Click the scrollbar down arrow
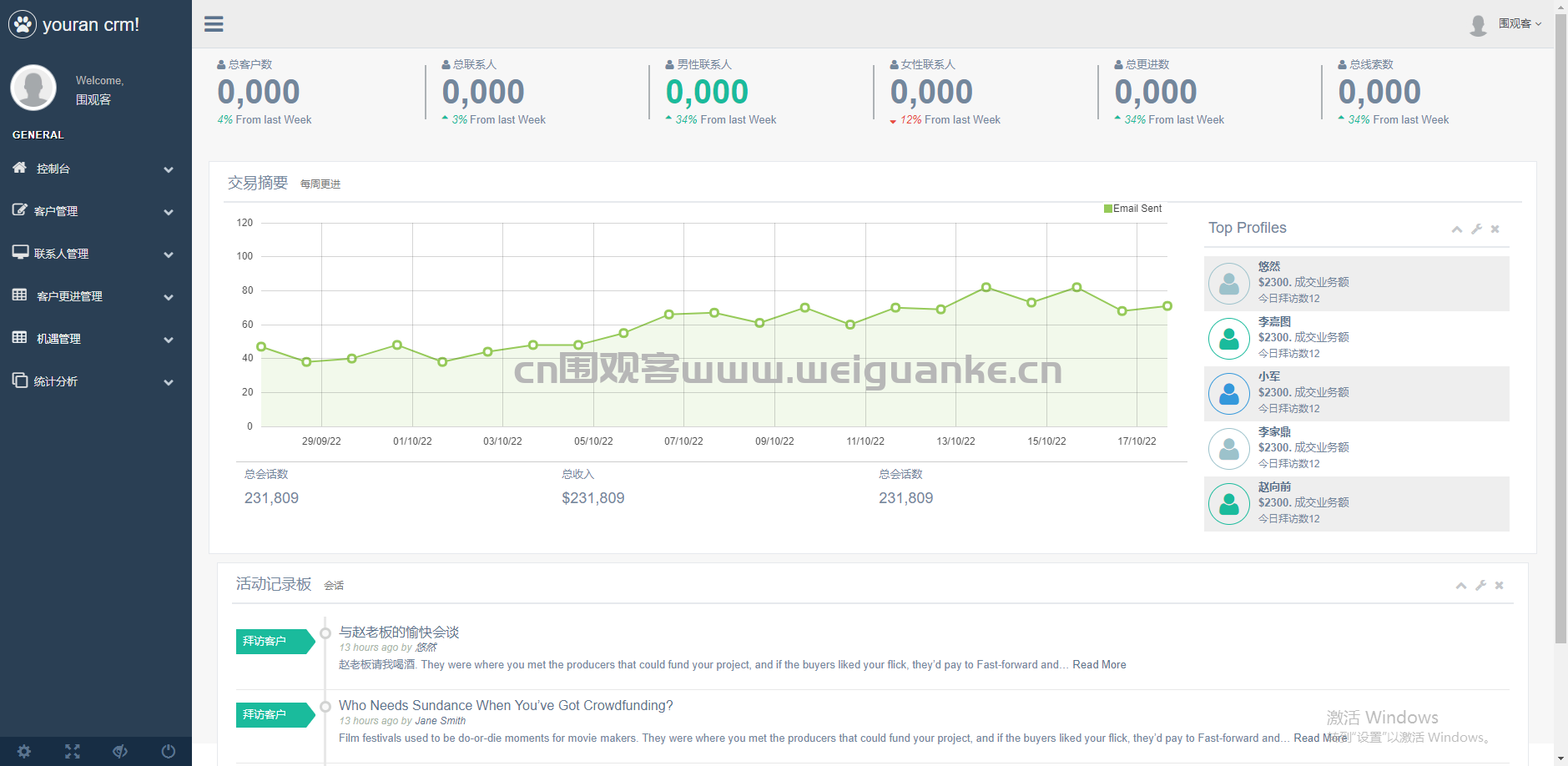The height and width of the screenshot is (766, 1568). pyautogui.click(x=1560, y=759)
